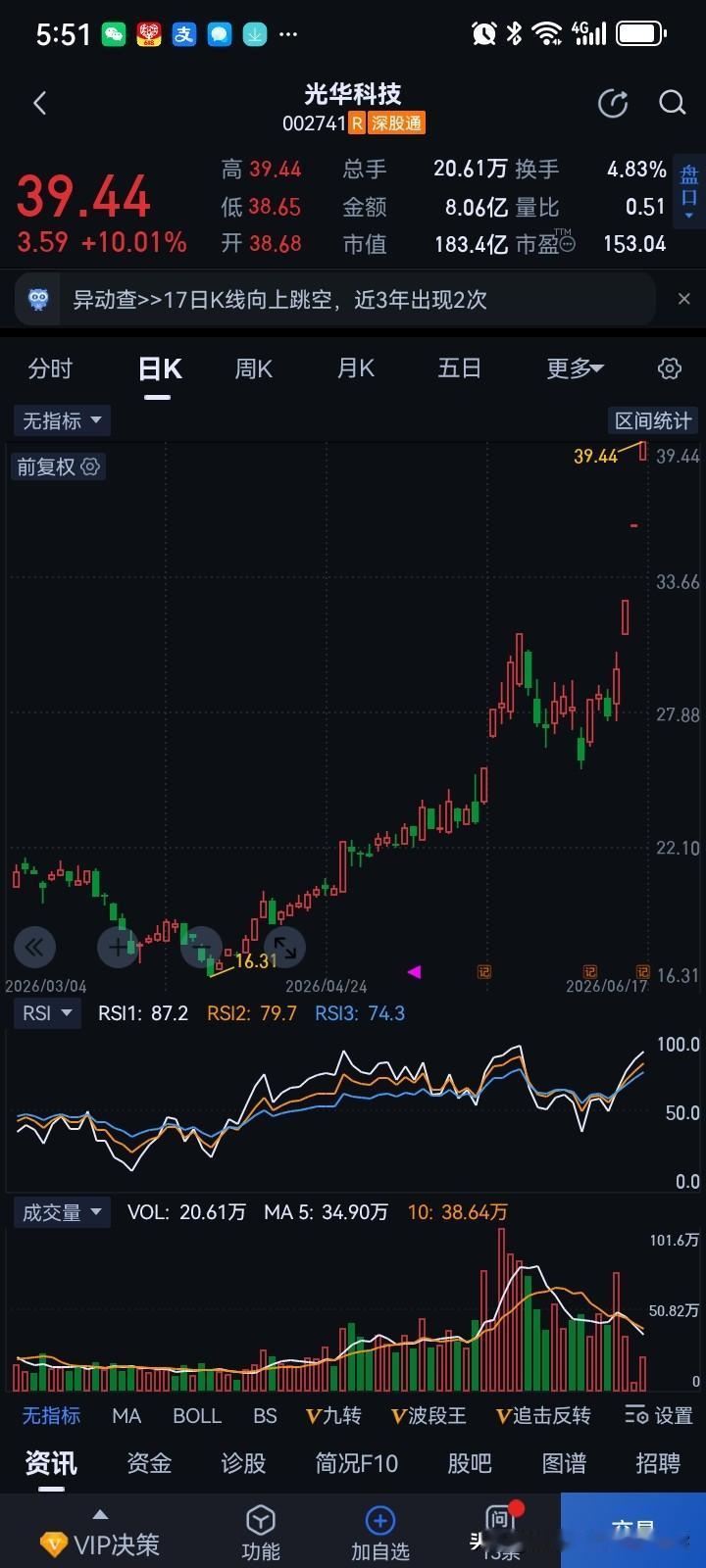Switch to the 周K tab
Image resolution: width=706 pixels, height=1568 pixels.
254,368
